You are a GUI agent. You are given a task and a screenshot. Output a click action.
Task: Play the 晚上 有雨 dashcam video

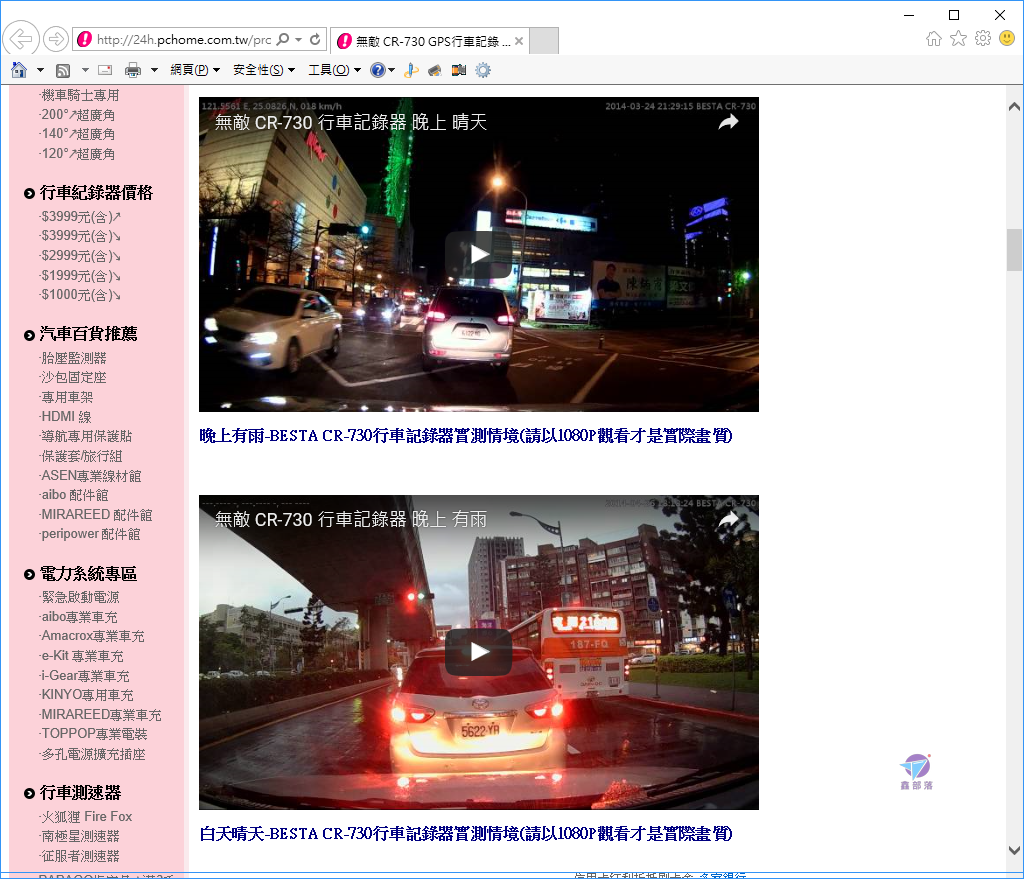tap(479, 652)
